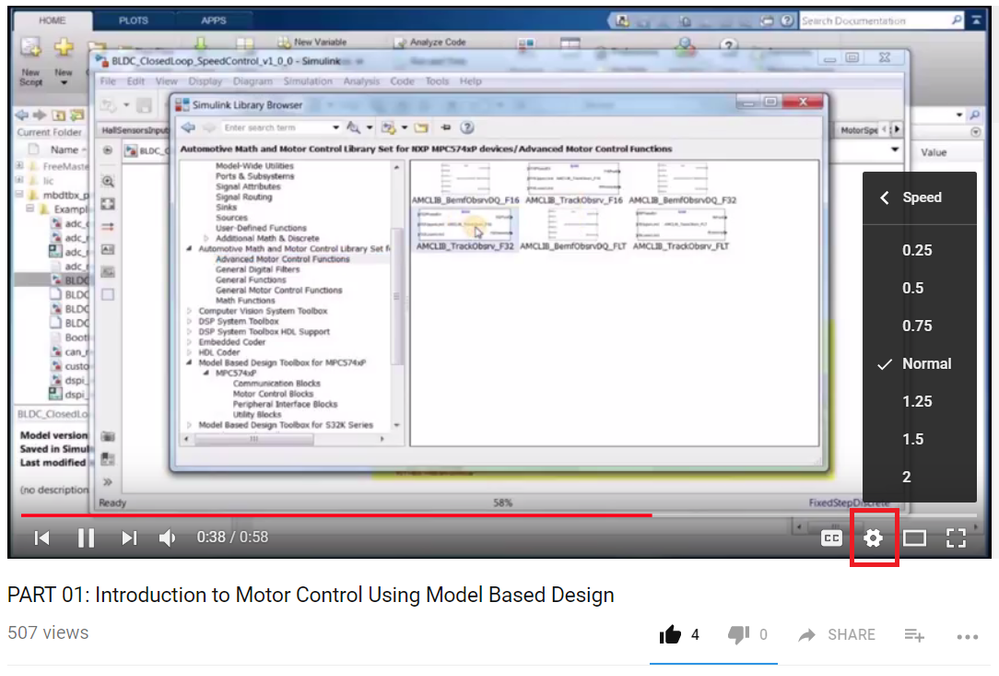Select the AMCLIB_TrackObsrv_F32 block
999x676 pixels.
(x=464, y=230)
